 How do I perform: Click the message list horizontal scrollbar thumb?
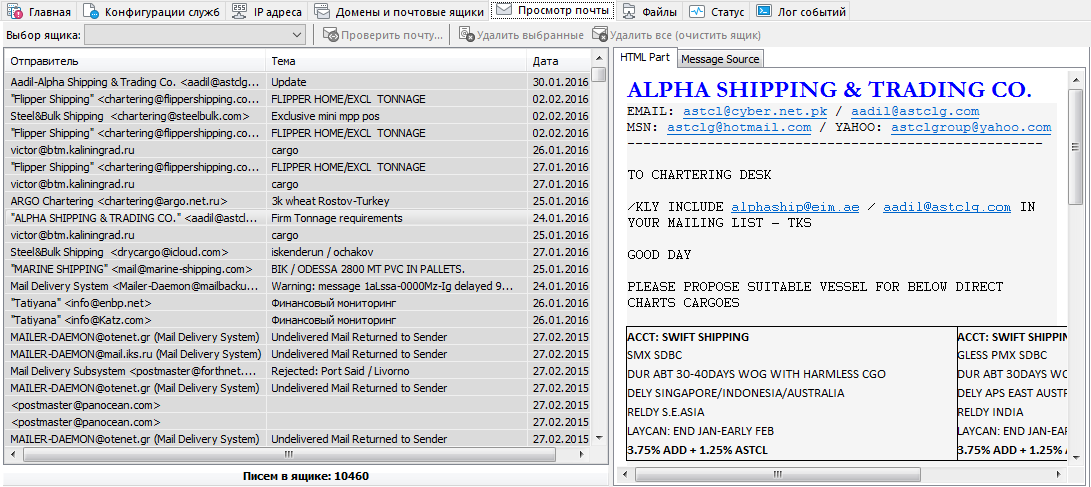coord(288,454)
